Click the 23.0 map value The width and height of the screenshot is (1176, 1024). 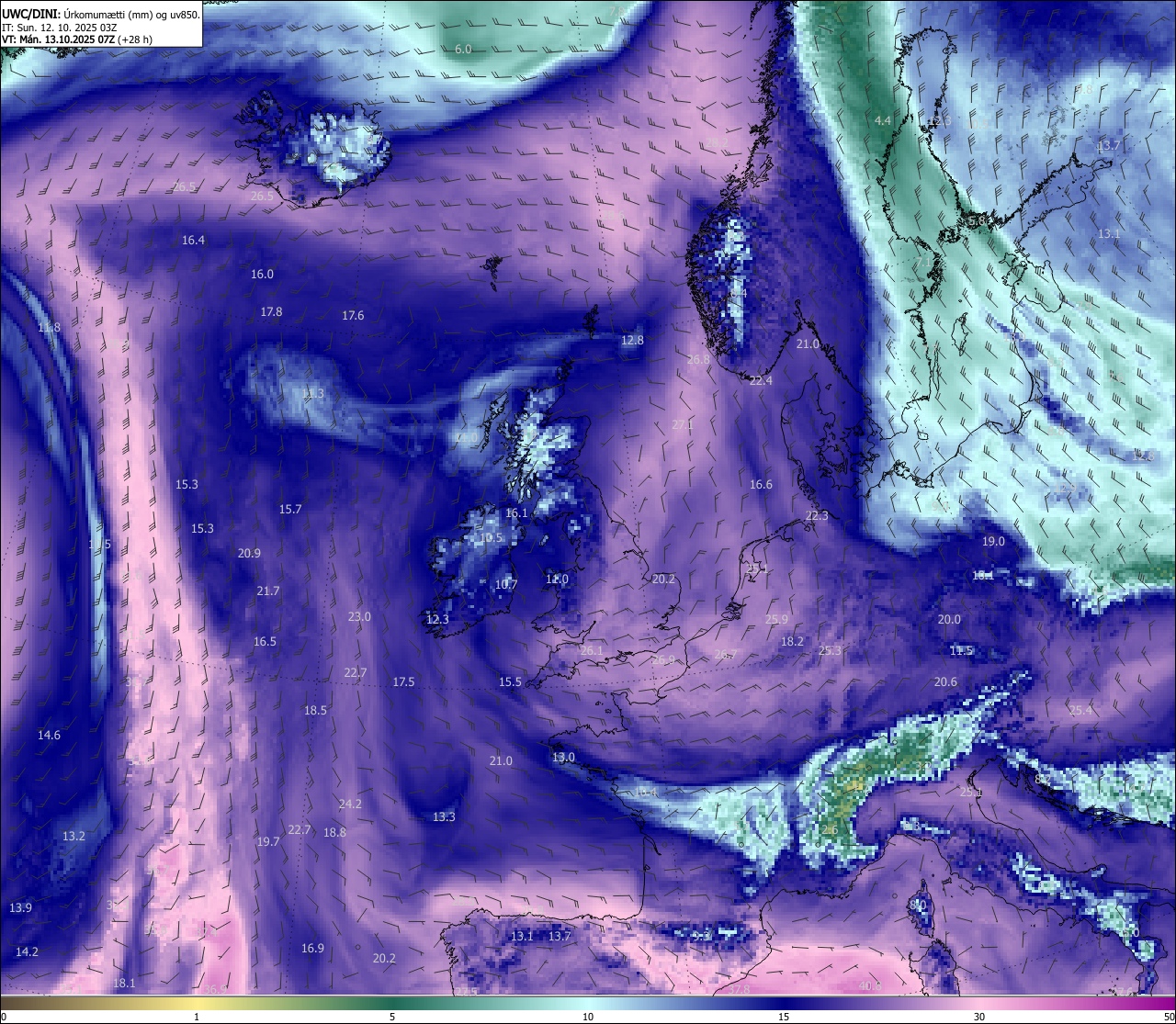click(x=359, y=616)
